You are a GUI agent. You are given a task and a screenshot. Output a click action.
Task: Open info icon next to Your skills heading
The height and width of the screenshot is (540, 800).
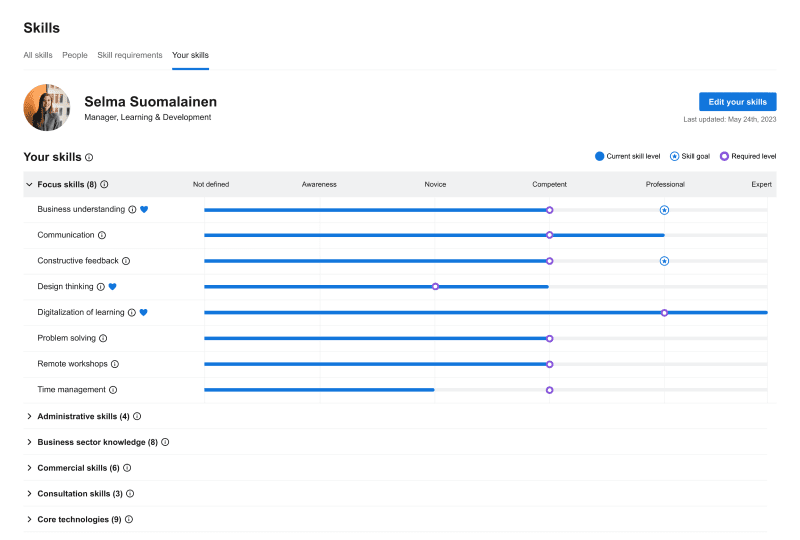(x=89, y=157)
